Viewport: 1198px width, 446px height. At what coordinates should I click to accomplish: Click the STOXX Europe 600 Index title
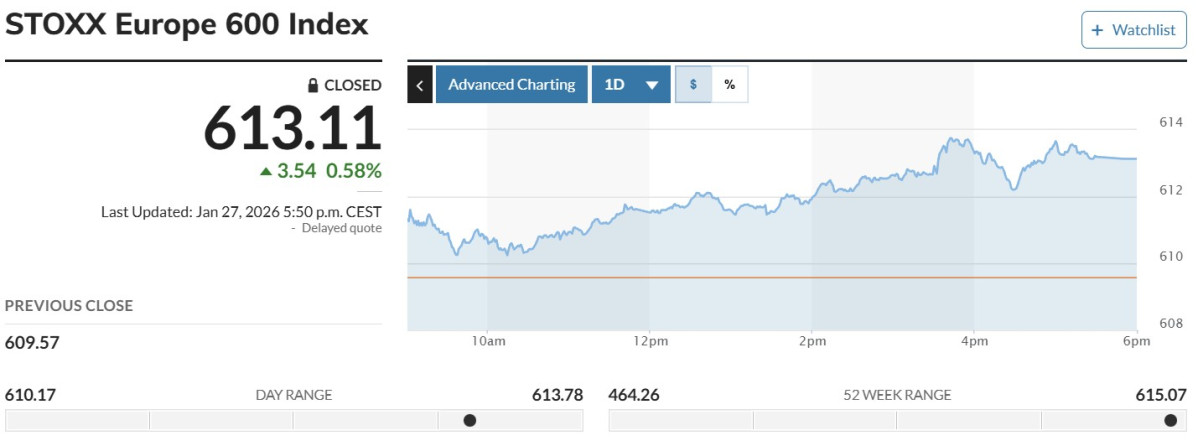(x=187, y=25)
